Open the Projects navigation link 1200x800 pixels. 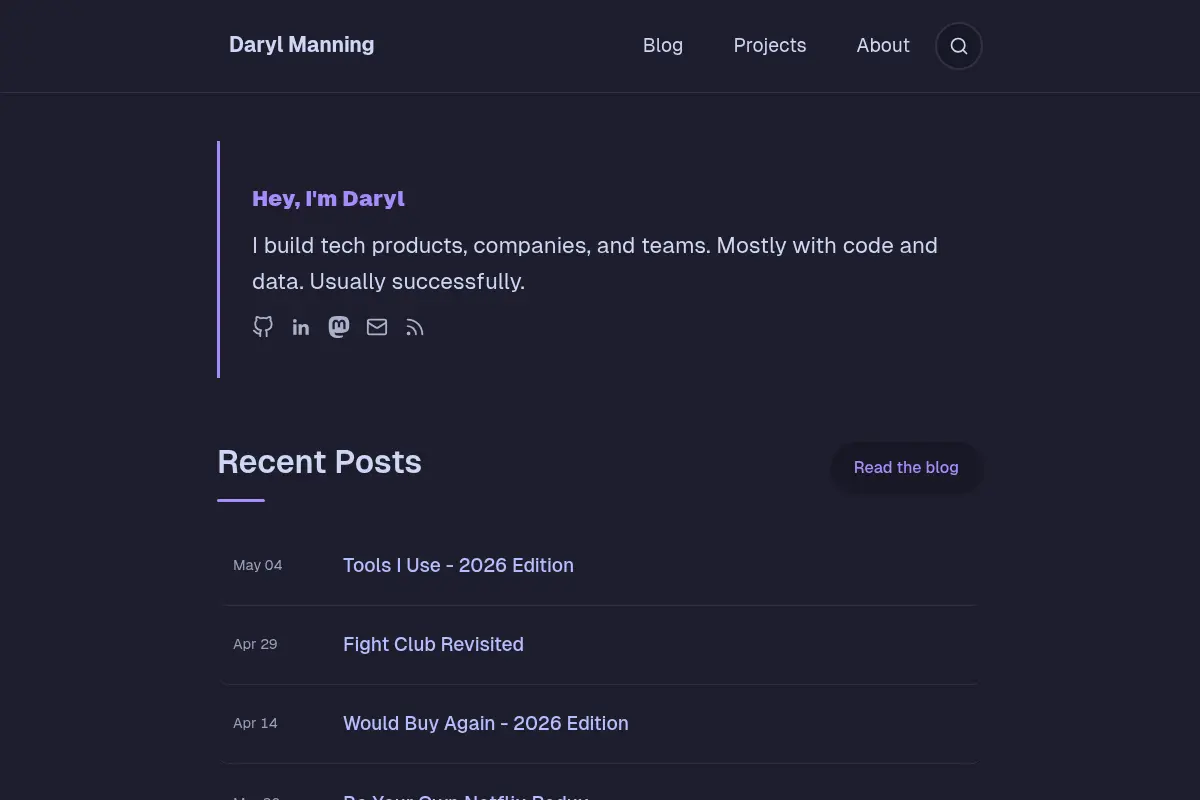(x=770, y=45)
